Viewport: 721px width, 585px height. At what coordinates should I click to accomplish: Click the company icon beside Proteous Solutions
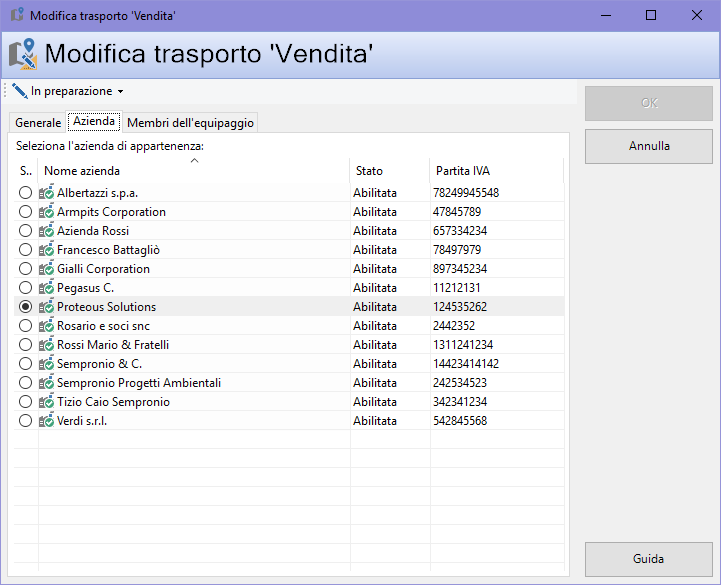(46, 306)
